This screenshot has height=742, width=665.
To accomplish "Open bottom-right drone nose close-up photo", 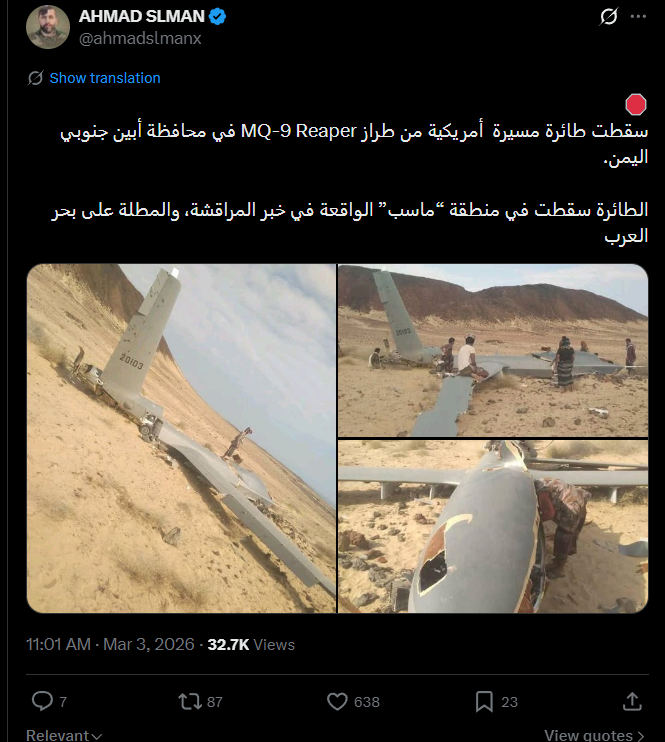I will pyautogui.click(x=493, y=526).
